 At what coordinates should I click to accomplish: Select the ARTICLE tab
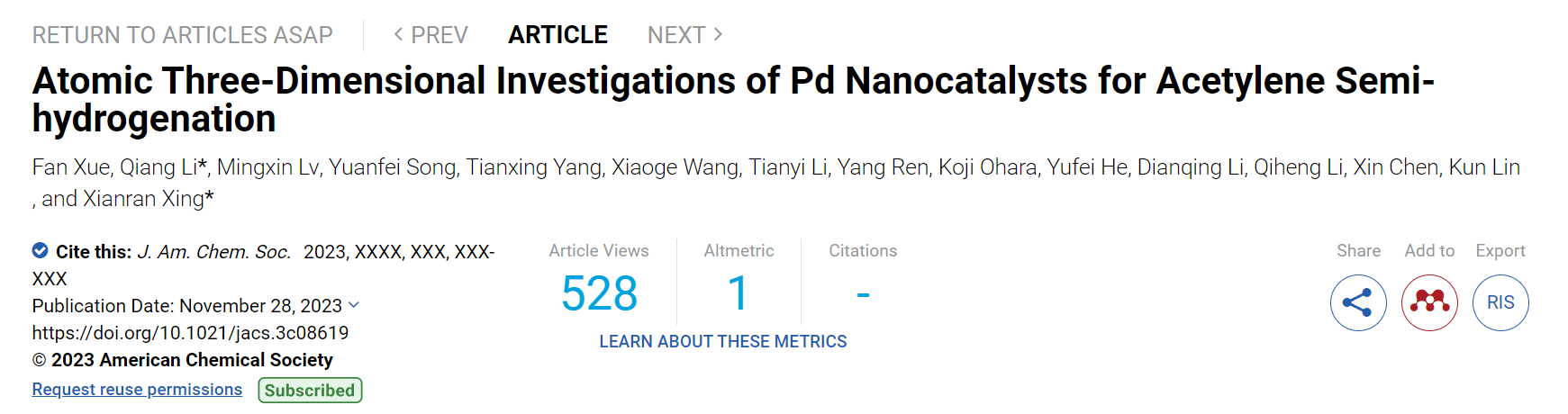557,35
